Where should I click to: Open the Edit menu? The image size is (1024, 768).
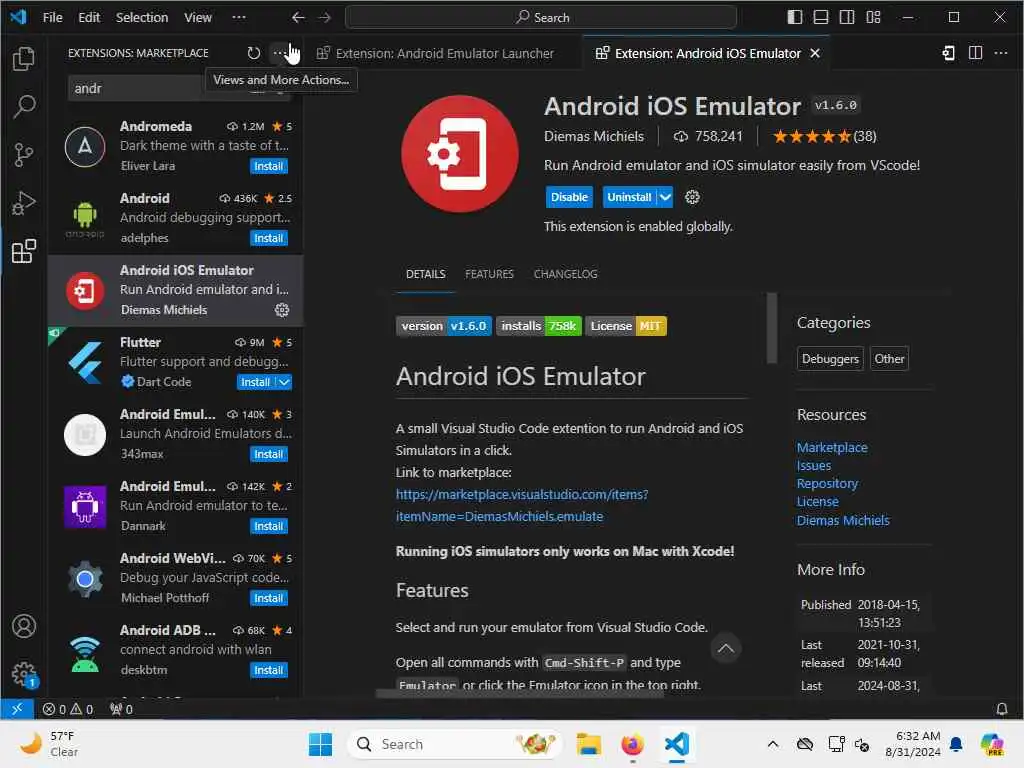tap(89, 18)
